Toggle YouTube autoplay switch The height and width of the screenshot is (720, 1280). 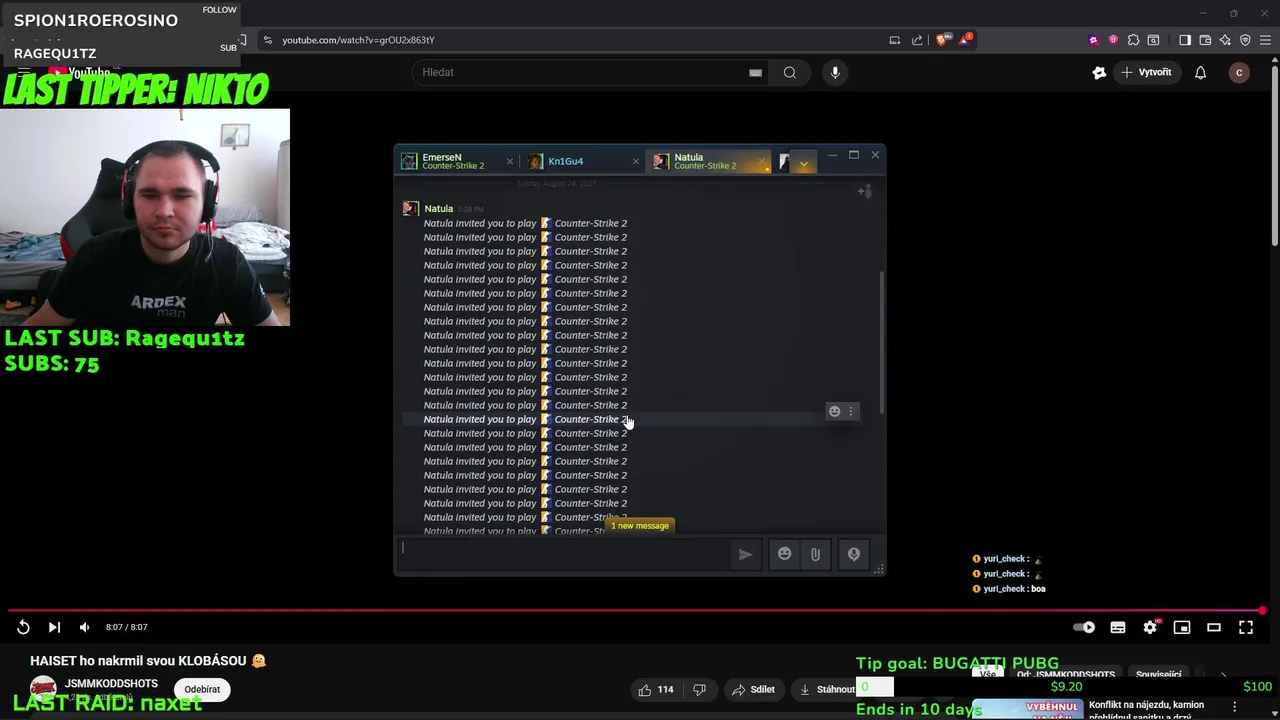click(x=1084, y=627)
